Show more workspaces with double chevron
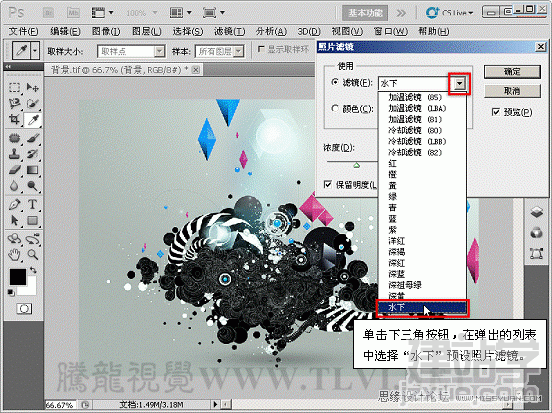The height and width of the screenshot is (413, 552). (401, 13)
